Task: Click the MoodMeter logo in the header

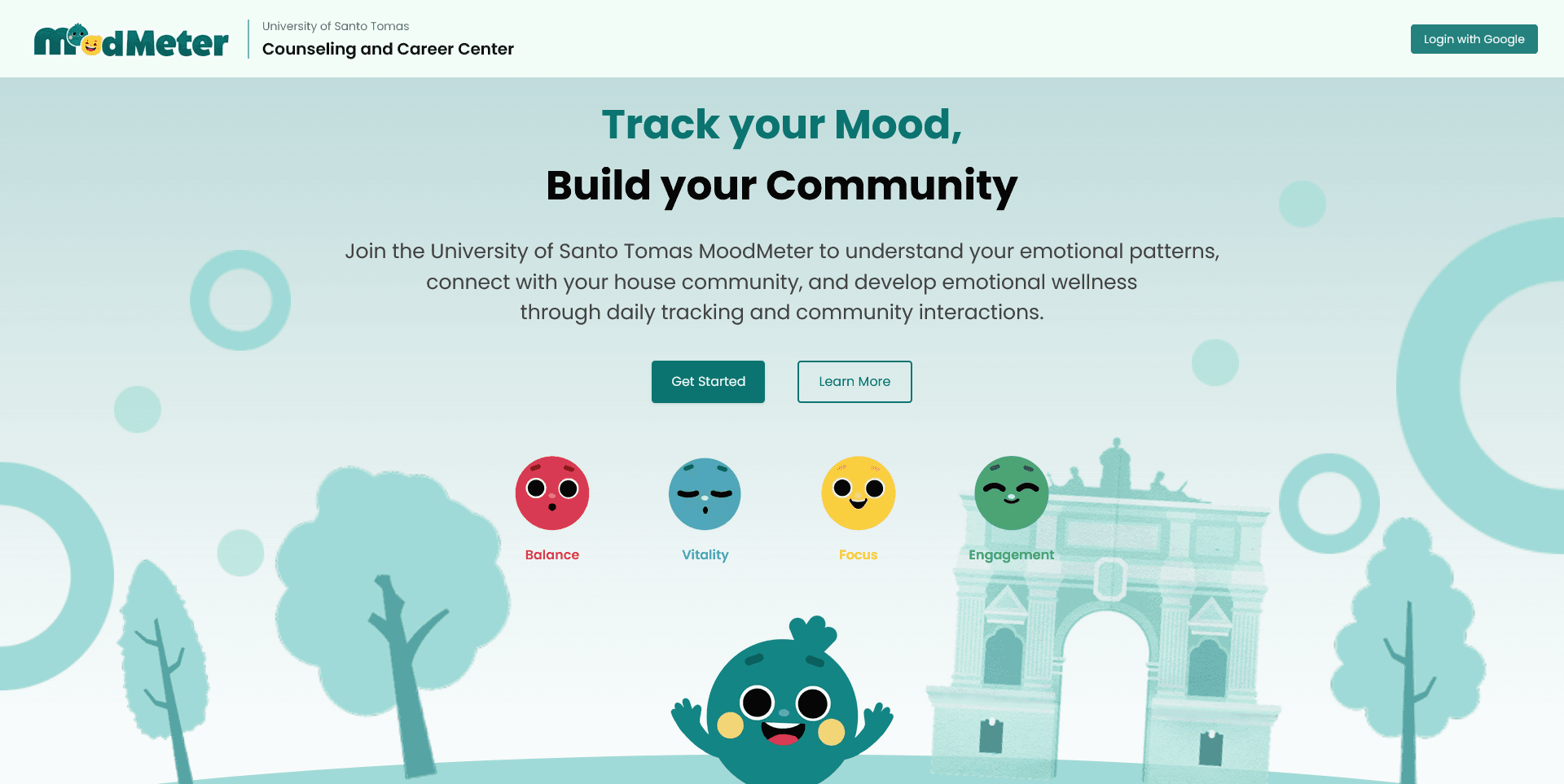Action: pyautogui.click(x=131, y=41)
